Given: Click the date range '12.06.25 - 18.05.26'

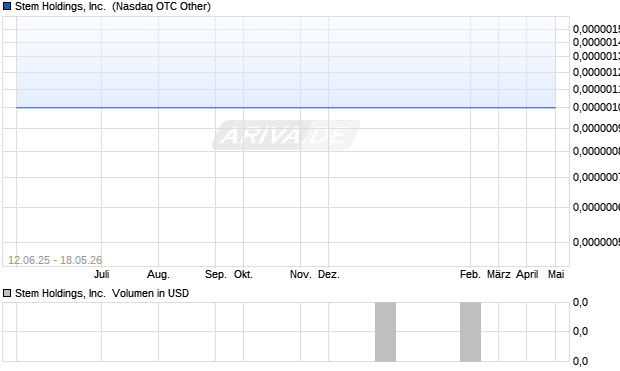Looking at the screenshot, I should click(x=55, y=260).
